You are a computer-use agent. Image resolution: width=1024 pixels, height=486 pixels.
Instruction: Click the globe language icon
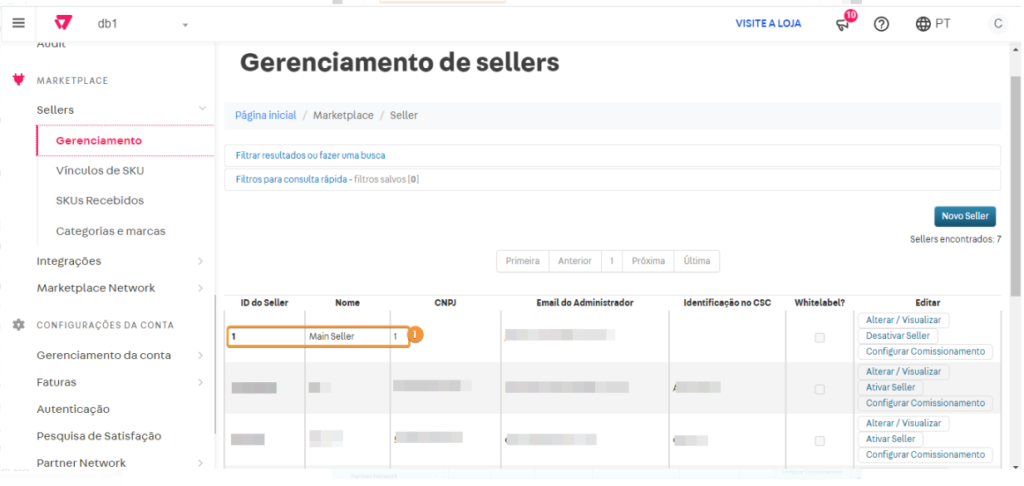(923, 24)
